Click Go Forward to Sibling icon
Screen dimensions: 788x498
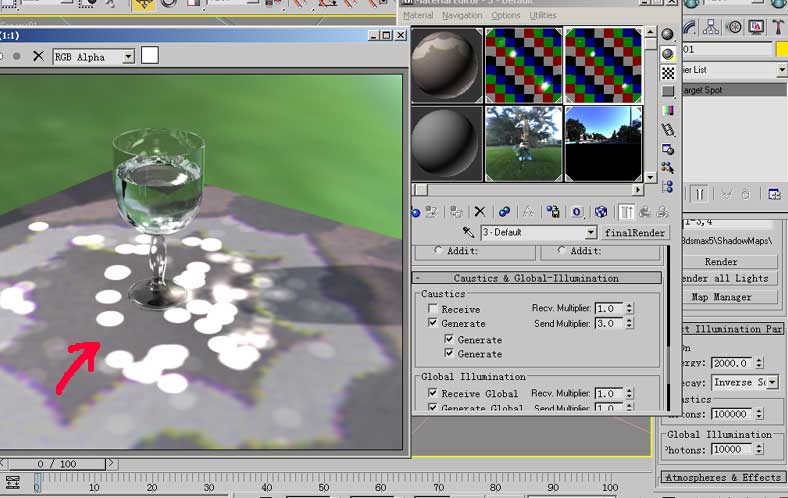click(662, 212)
